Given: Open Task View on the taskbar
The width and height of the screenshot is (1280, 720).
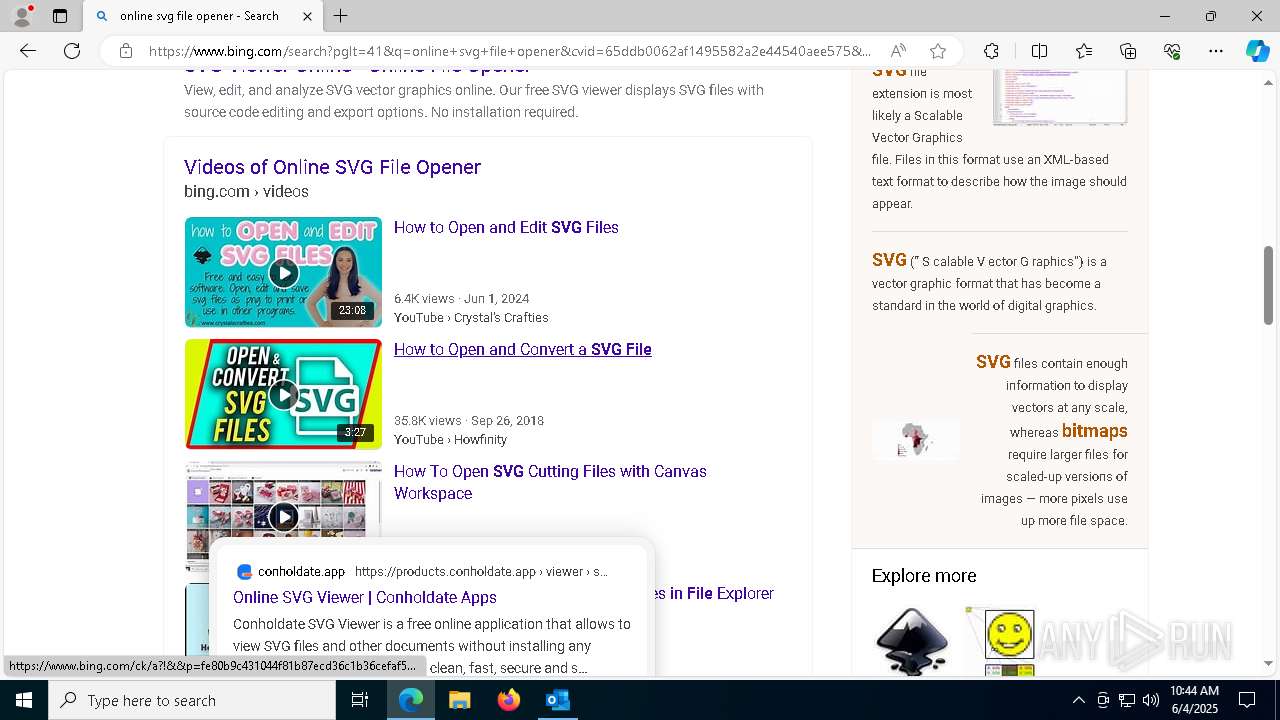Looking at the screenshot, I should tap(360, 700).
